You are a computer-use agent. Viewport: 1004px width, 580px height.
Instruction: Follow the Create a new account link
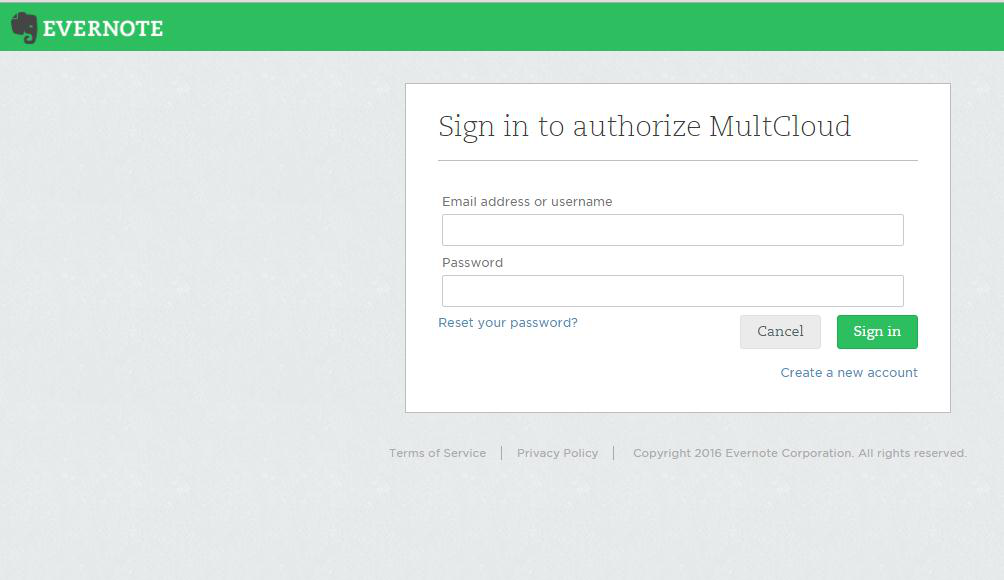pyautogui.click(x=849, y=373)
